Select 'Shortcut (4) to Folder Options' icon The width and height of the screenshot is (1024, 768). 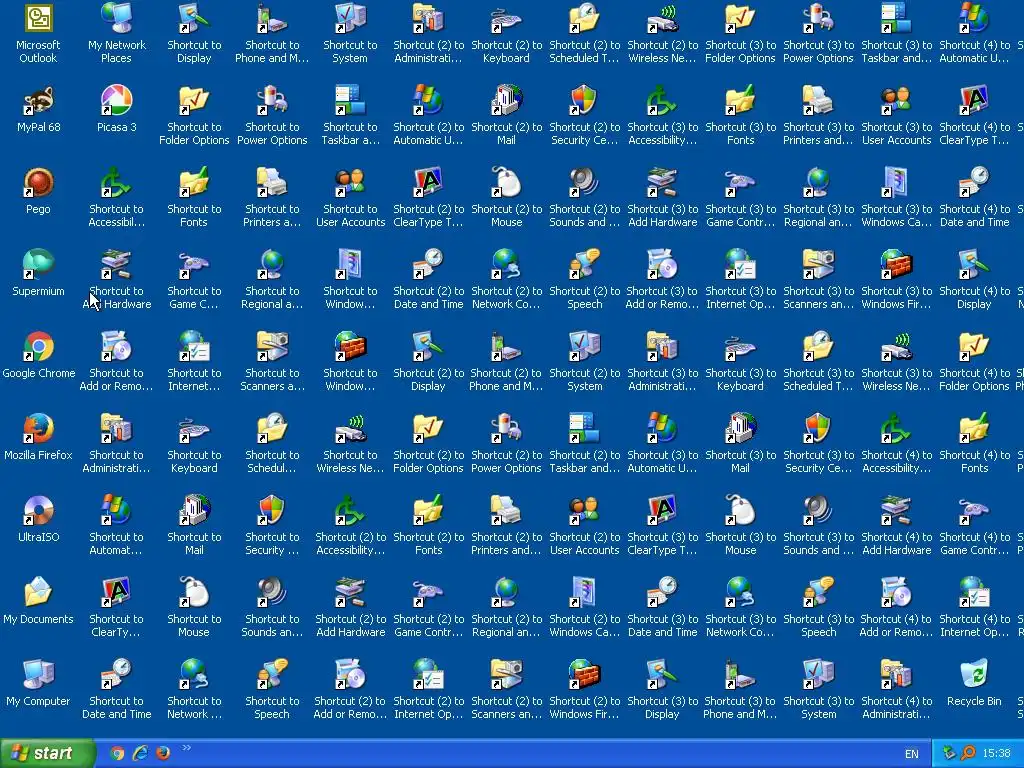tap(974, 361)
